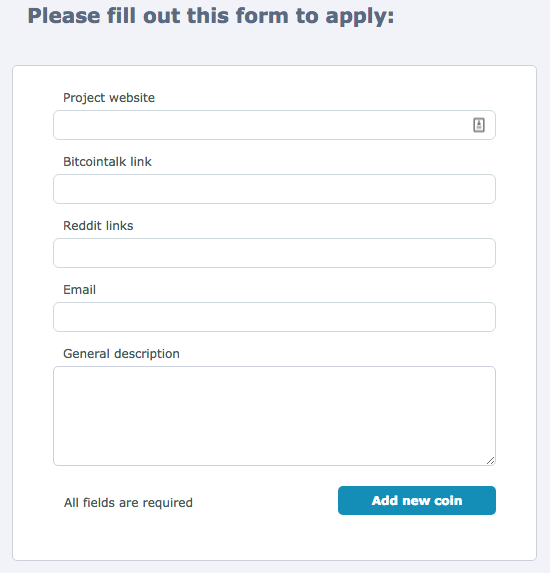
Task: Submit the form with Add new coin
Action: tap(417, 500)
